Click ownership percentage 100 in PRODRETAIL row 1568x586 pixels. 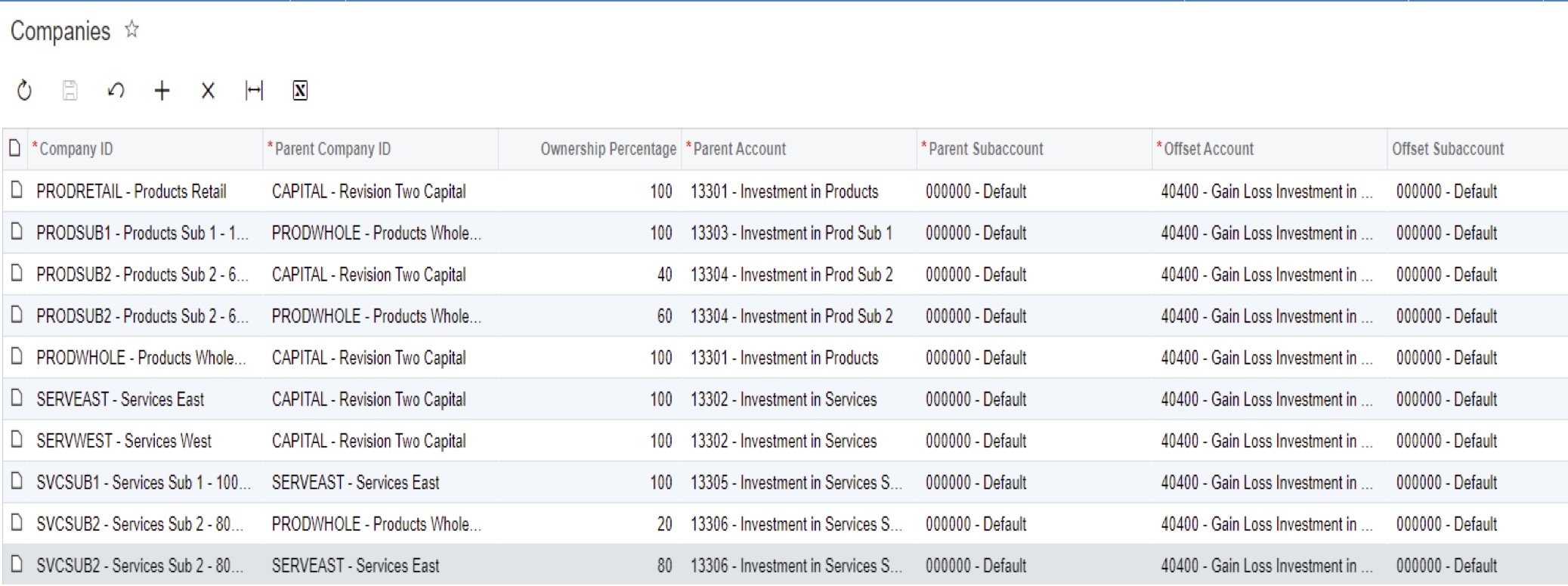(661, 191)
